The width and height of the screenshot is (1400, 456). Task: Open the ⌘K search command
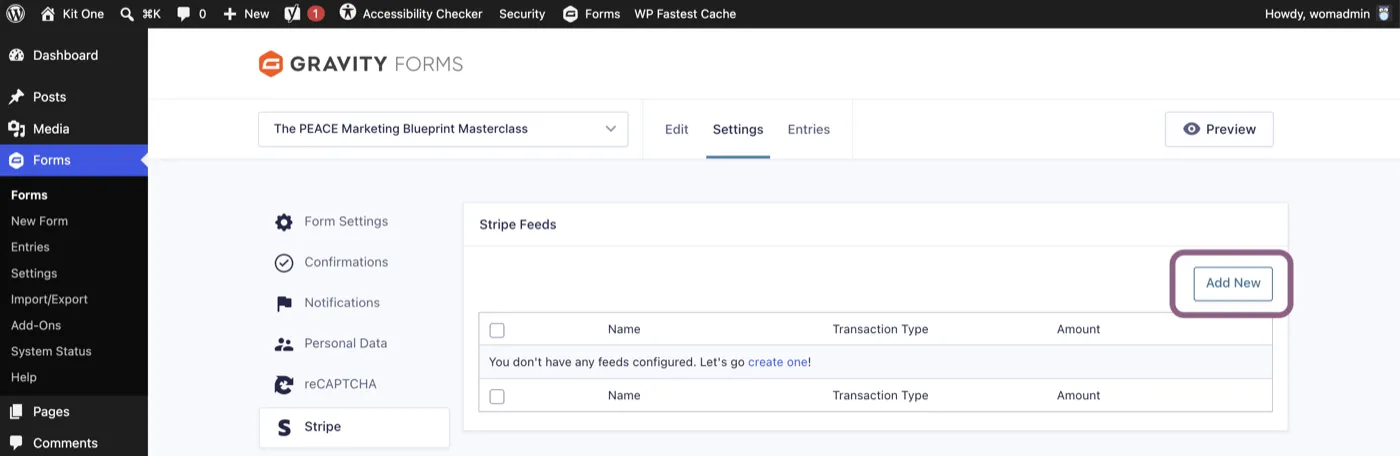coord(140,14)
